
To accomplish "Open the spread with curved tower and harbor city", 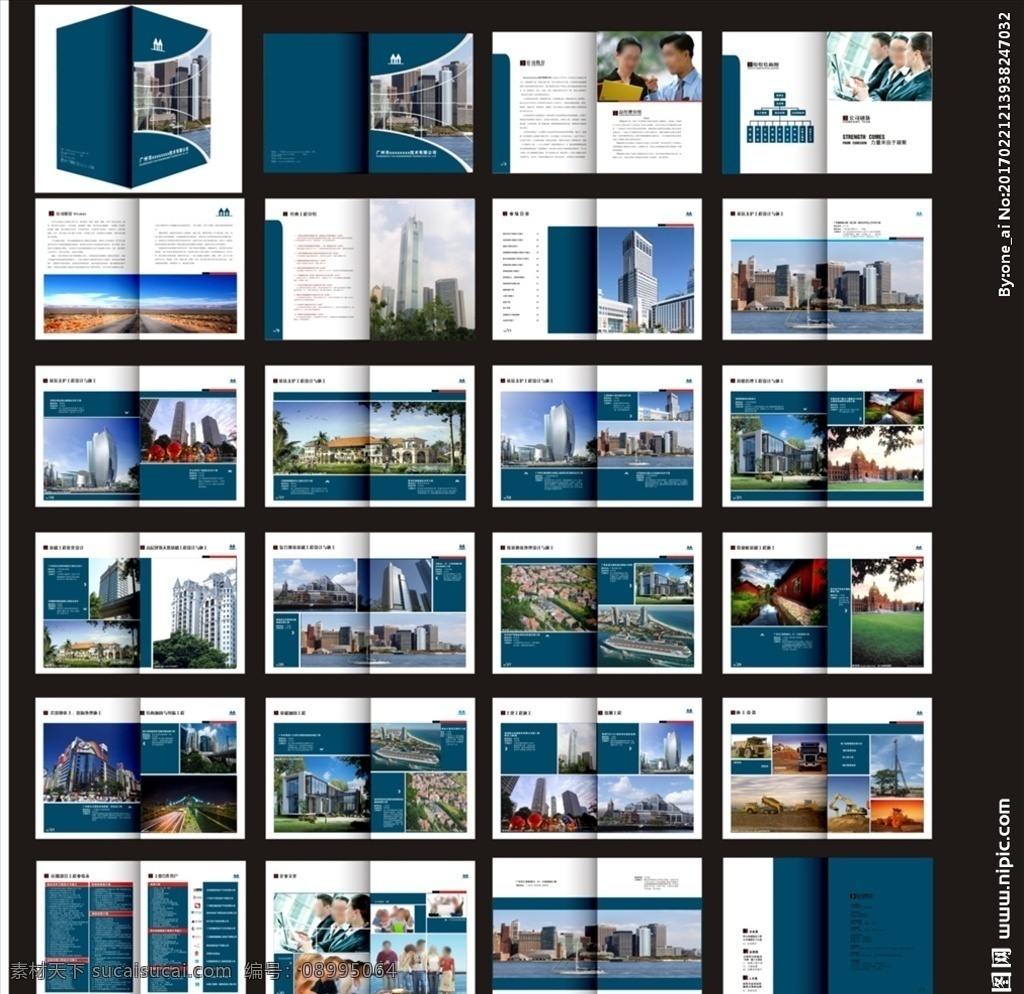I will point(597,436).
